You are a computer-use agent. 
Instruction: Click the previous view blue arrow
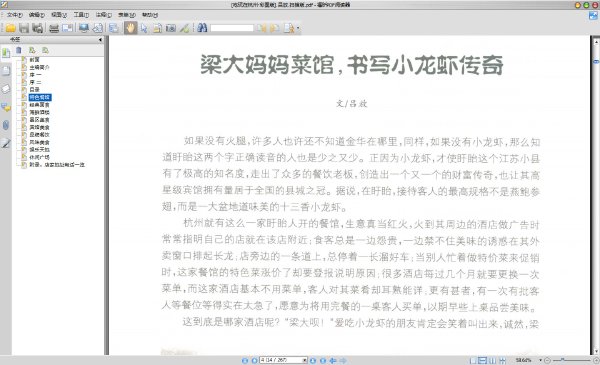(333, 360)
